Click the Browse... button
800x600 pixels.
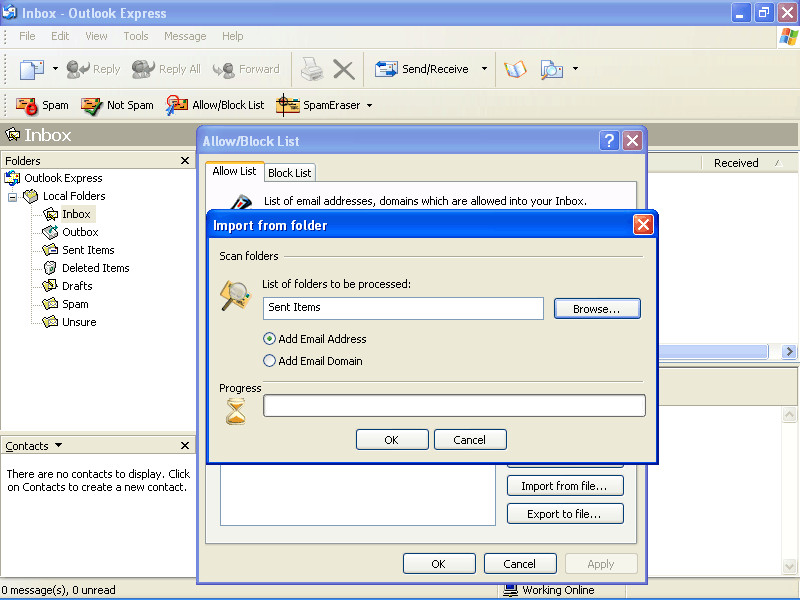click(597, 309)
